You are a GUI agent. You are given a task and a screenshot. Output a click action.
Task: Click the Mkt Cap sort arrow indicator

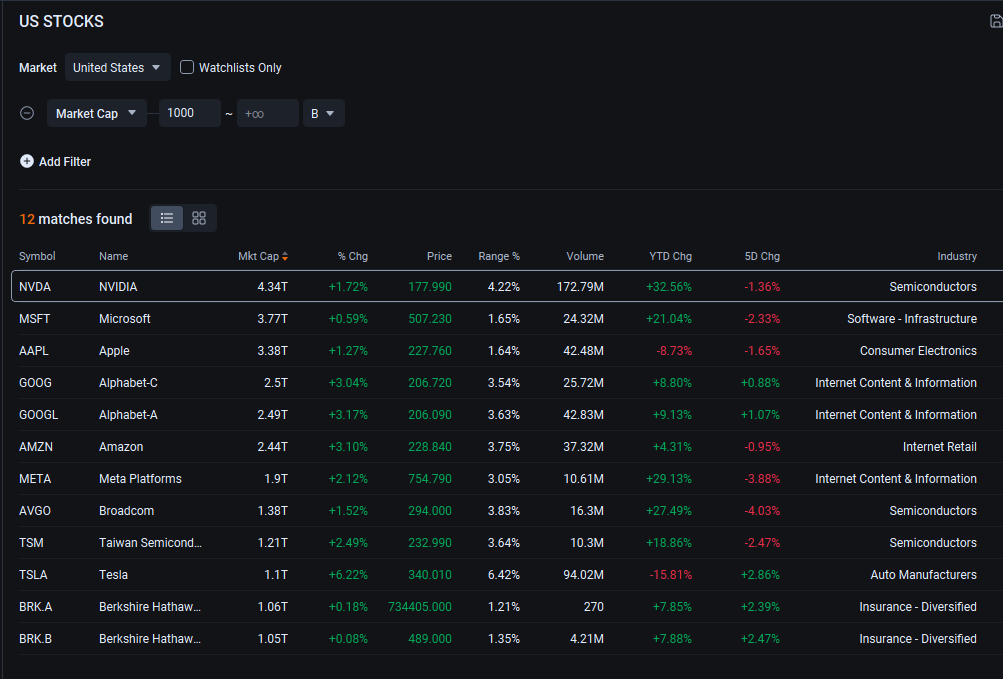pyautogui.click(x=285, y=256)
